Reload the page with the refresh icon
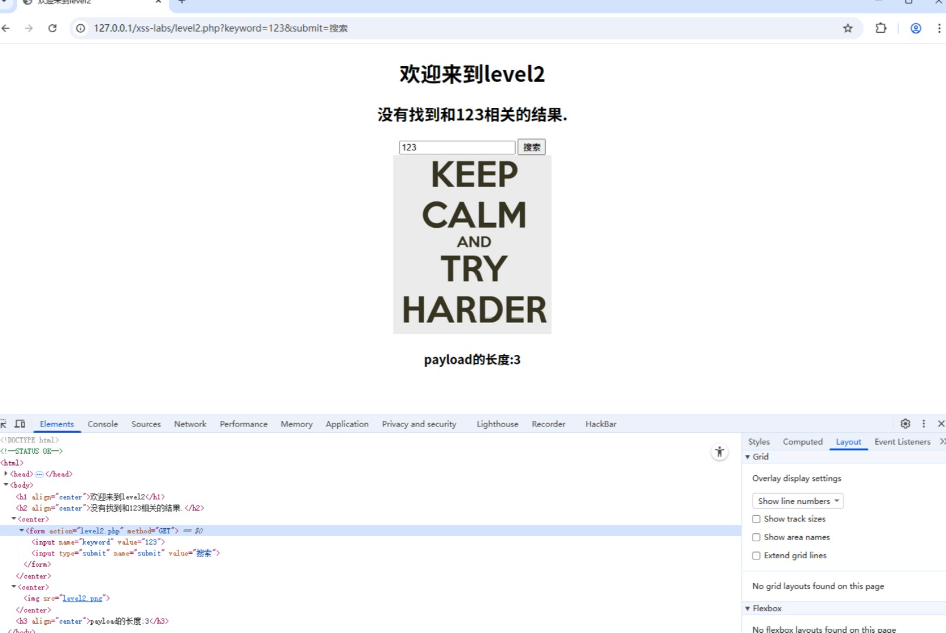The height and width of the screenshot is (633, 946). point(52,28)
